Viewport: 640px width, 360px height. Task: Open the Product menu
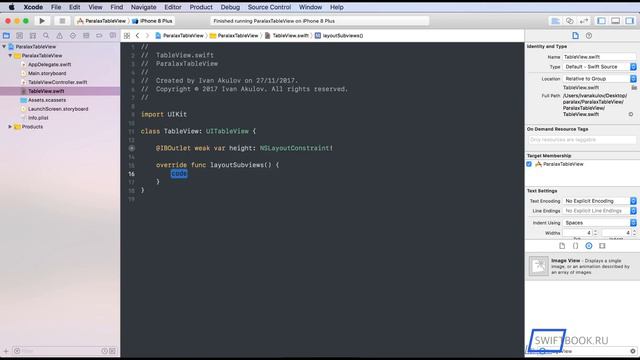pyautogui.click(x=201, y=7)
